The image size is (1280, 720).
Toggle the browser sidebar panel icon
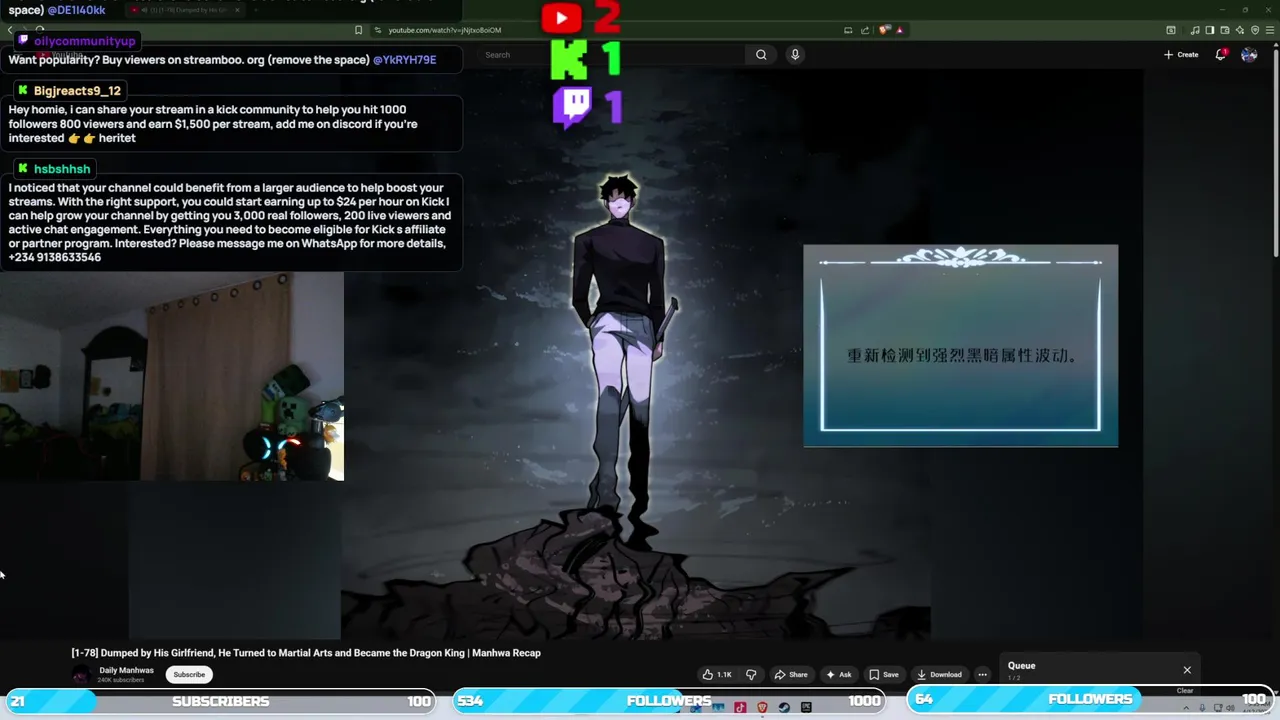(x=1210, y=30)
